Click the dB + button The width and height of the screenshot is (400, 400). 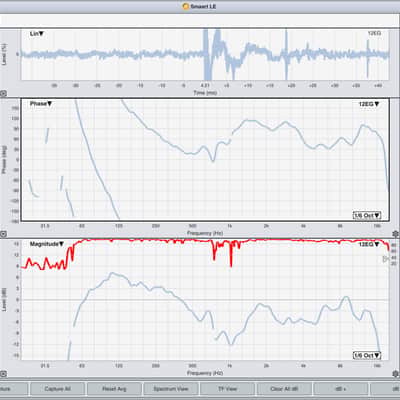click(x=341, y=389)
